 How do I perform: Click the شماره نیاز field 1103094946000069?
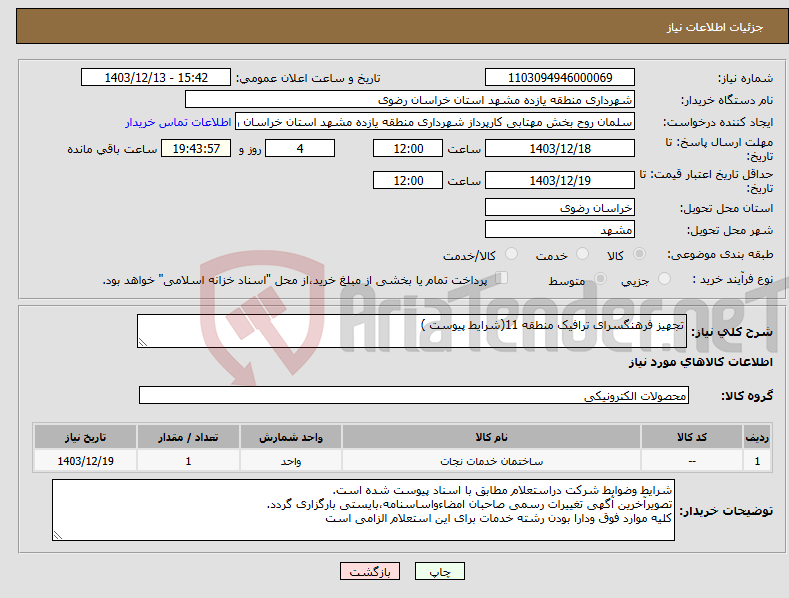560,78
